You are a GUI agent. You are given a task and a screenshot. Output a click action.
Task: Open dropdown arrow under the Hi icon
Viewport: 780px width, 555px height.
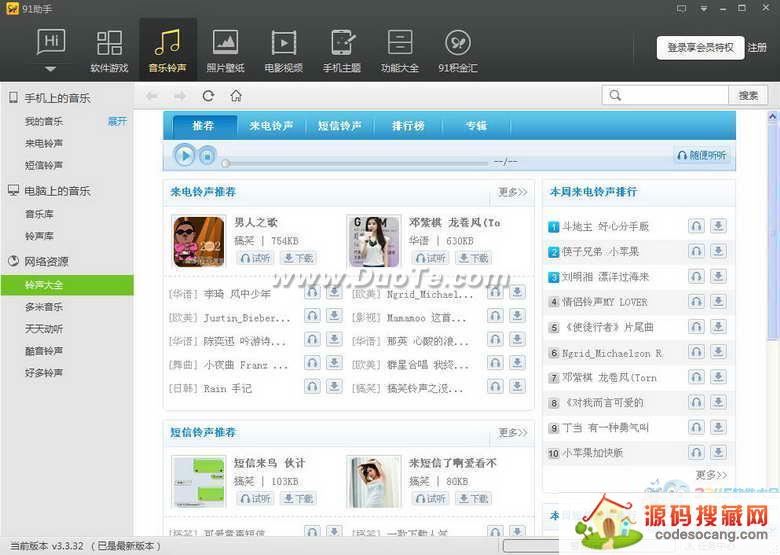point(51,69)
